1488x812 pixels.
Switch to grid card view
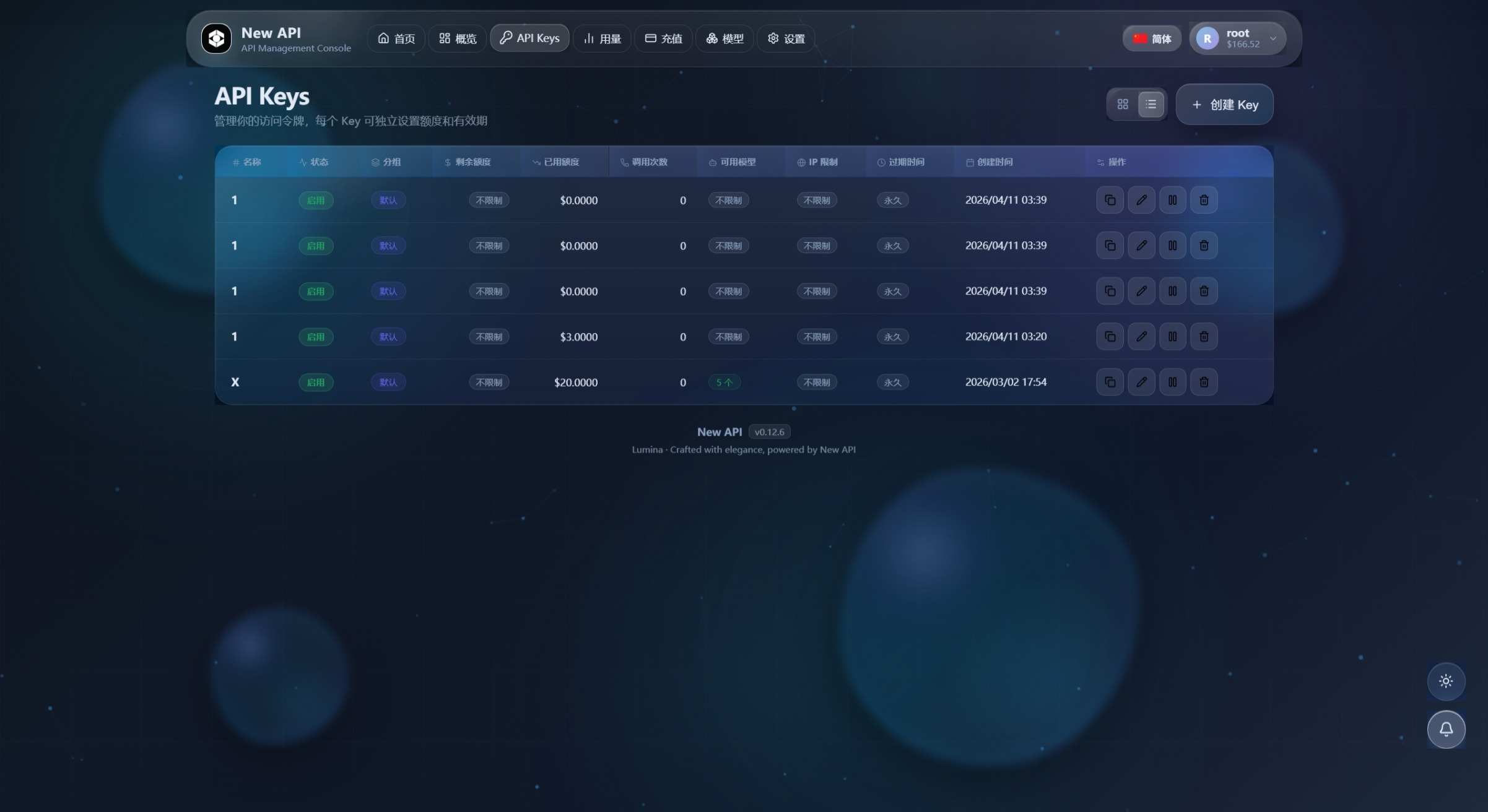(x=1123, y=105)
